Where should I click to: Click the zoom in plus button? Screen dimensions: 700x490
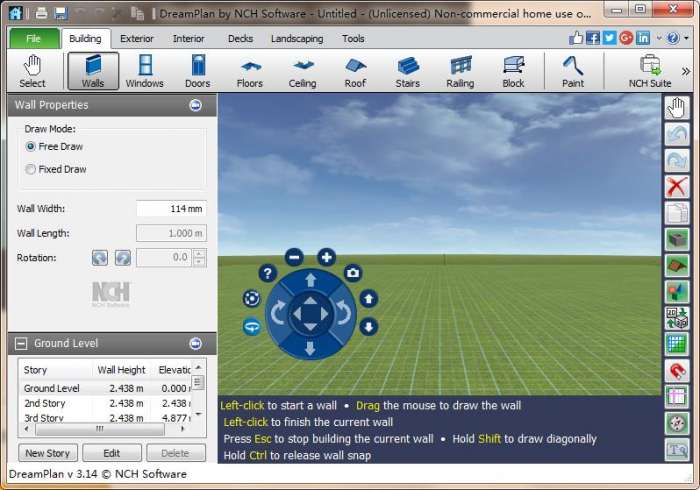(x=326, y=257)
